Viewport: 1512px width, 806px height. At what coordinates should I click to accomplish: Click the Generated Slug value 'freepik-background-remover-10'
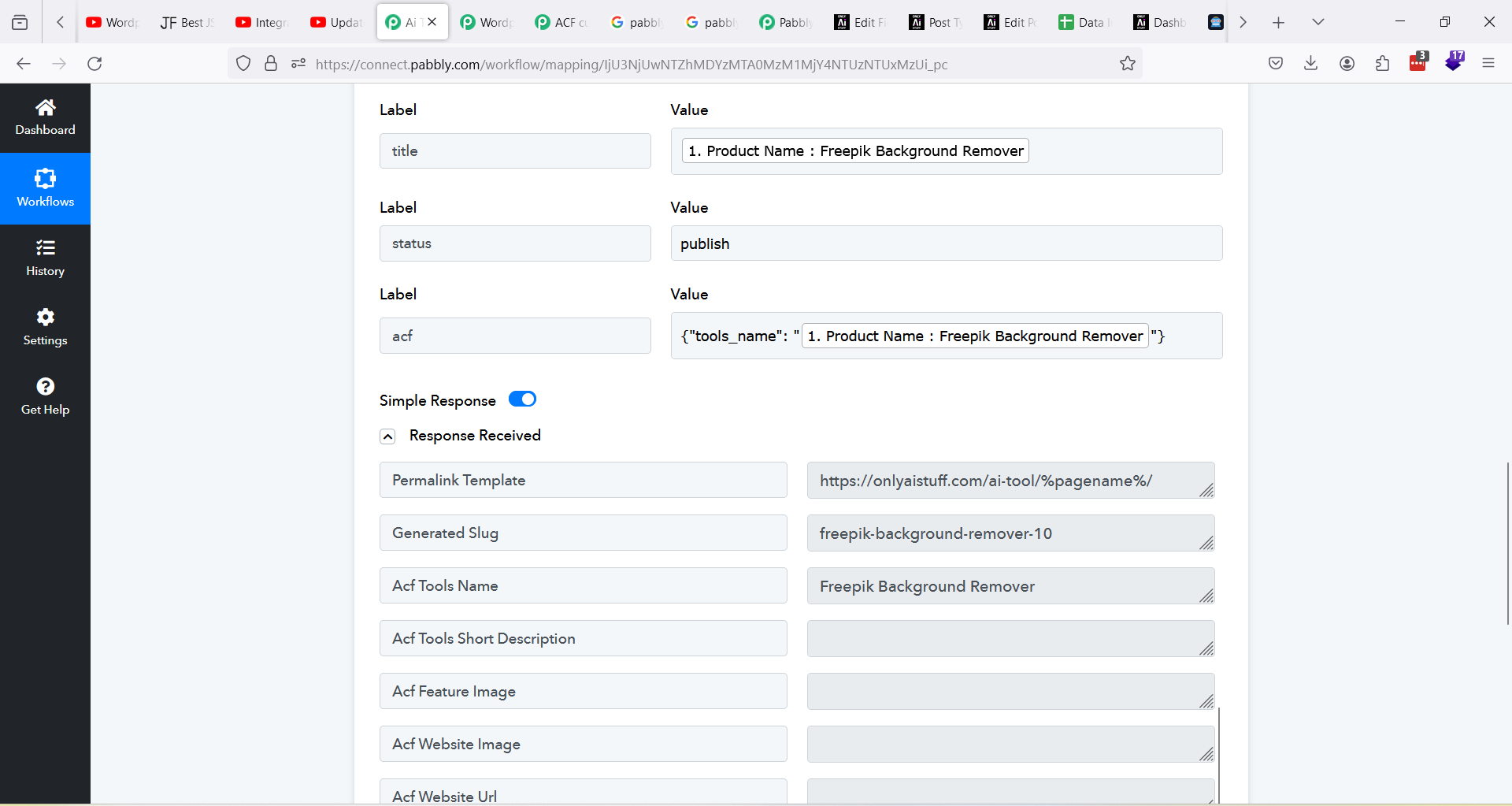point(1010,533)
